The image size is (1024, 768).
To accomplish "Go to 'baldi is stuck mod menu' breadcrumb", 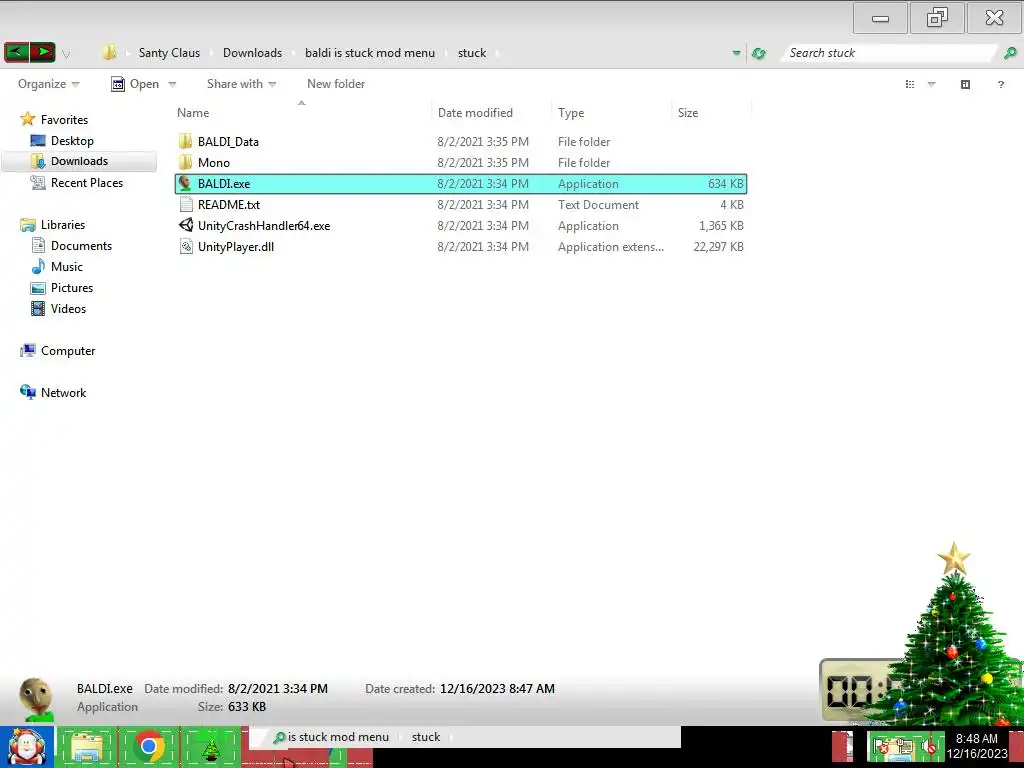I will (x=370, y=53).
